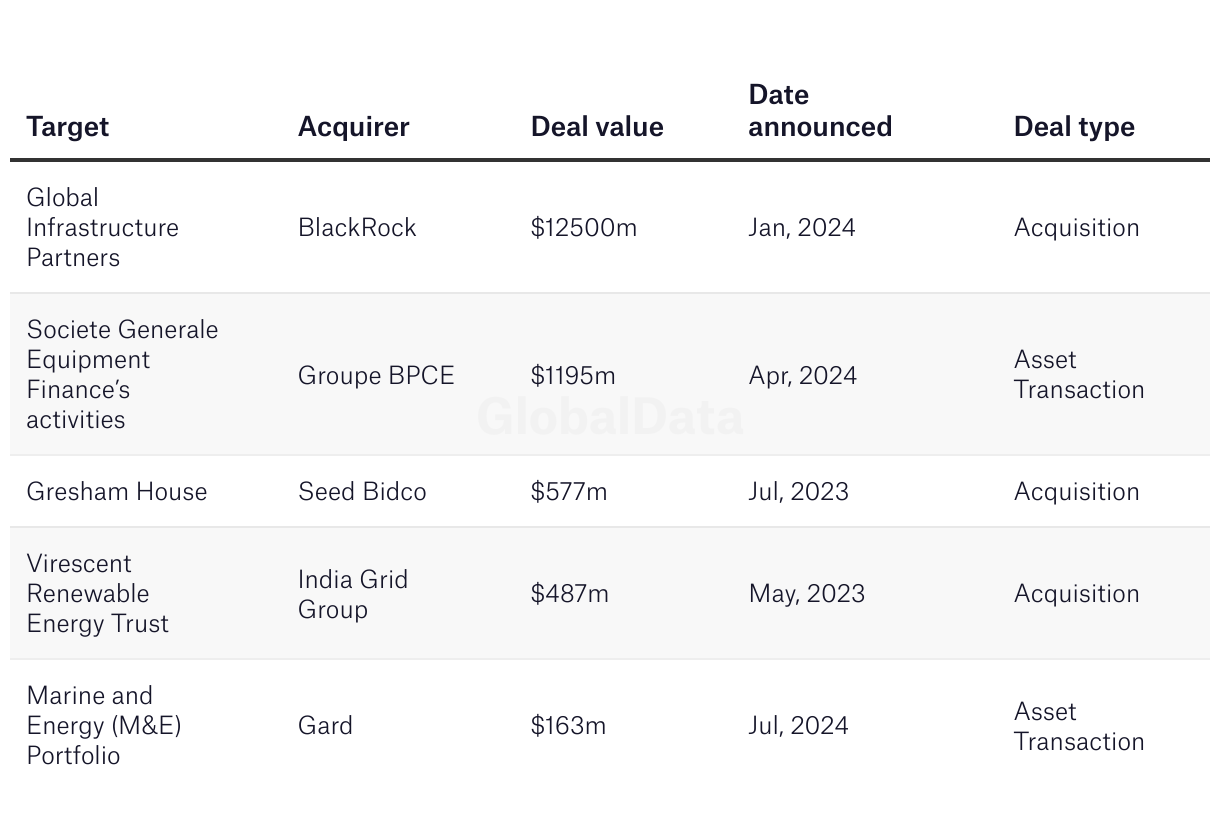Viewport: 1220px width, 832px height.
Task: Click the $1195m deal value
Action: [x=573, y=375]
